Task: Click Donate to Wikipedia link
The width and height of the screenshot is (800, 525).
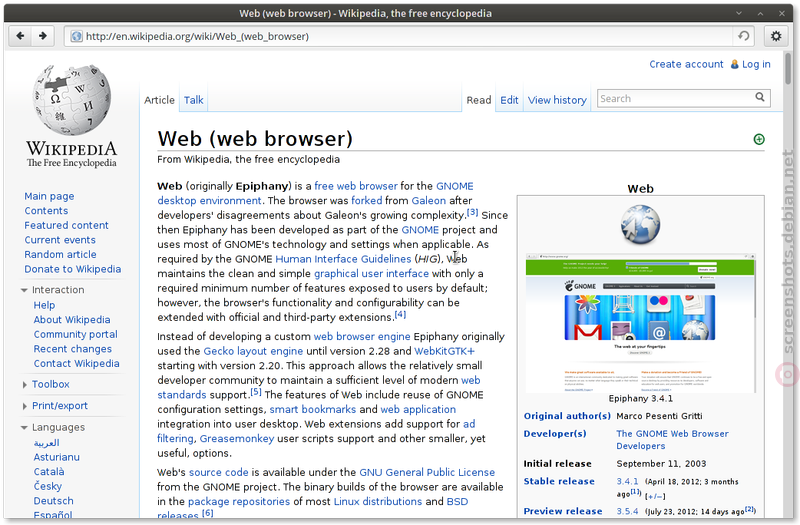Action: tap(72, 269)
